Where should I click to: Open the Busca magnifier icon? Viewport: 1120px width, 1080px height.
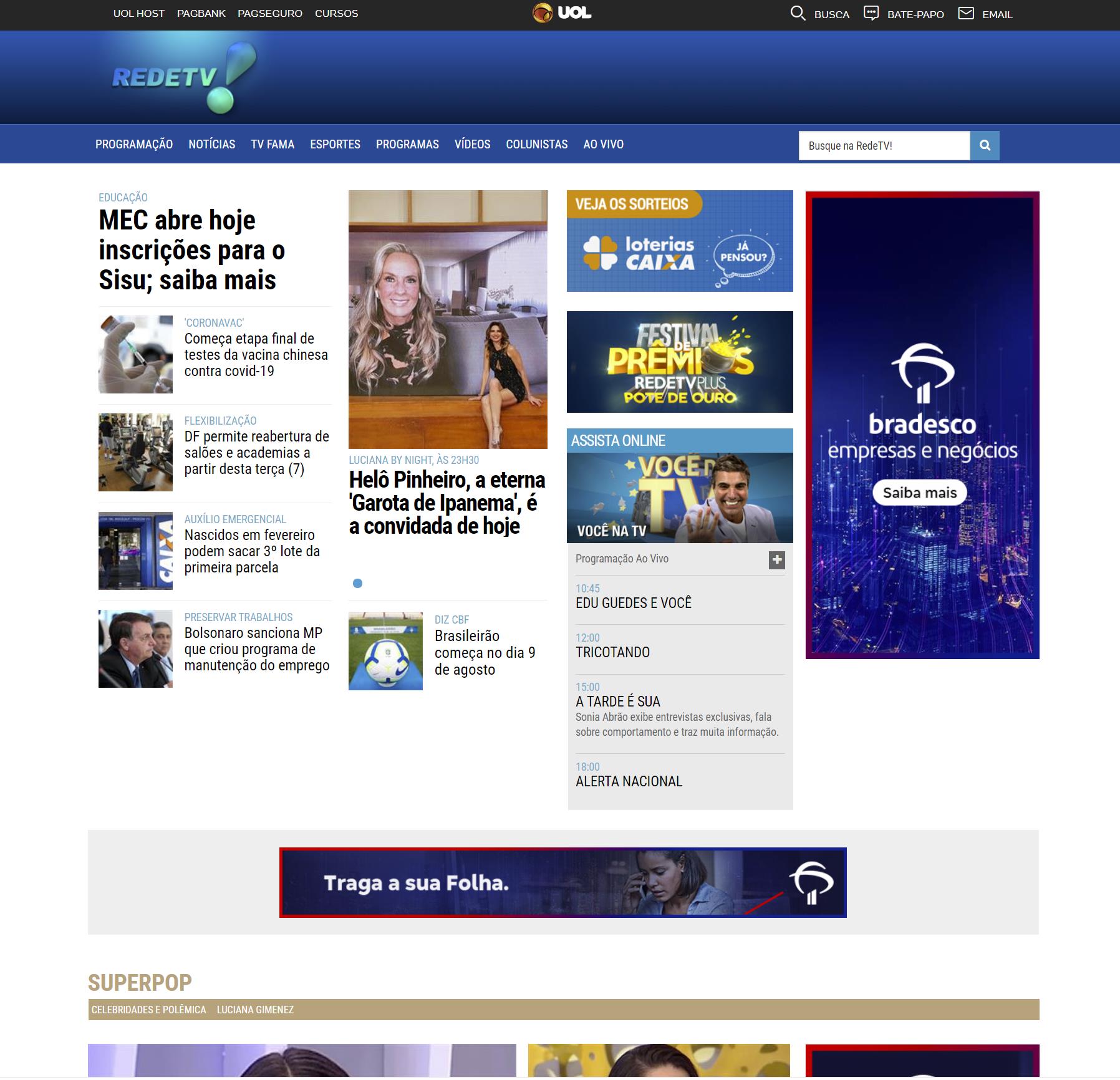coord(798,13)
